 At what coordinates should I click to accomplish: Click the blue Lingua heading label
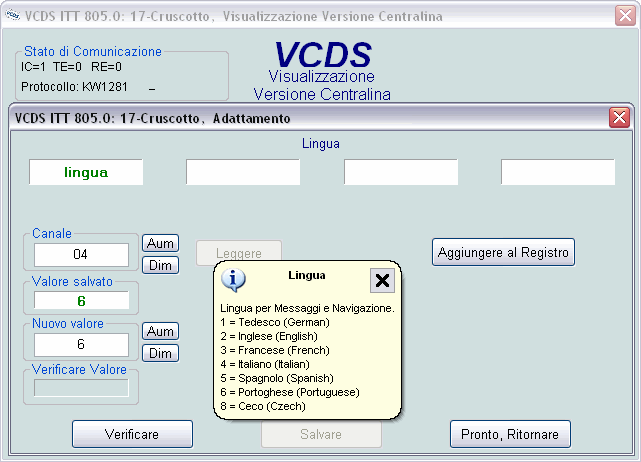tap(320, 144)
